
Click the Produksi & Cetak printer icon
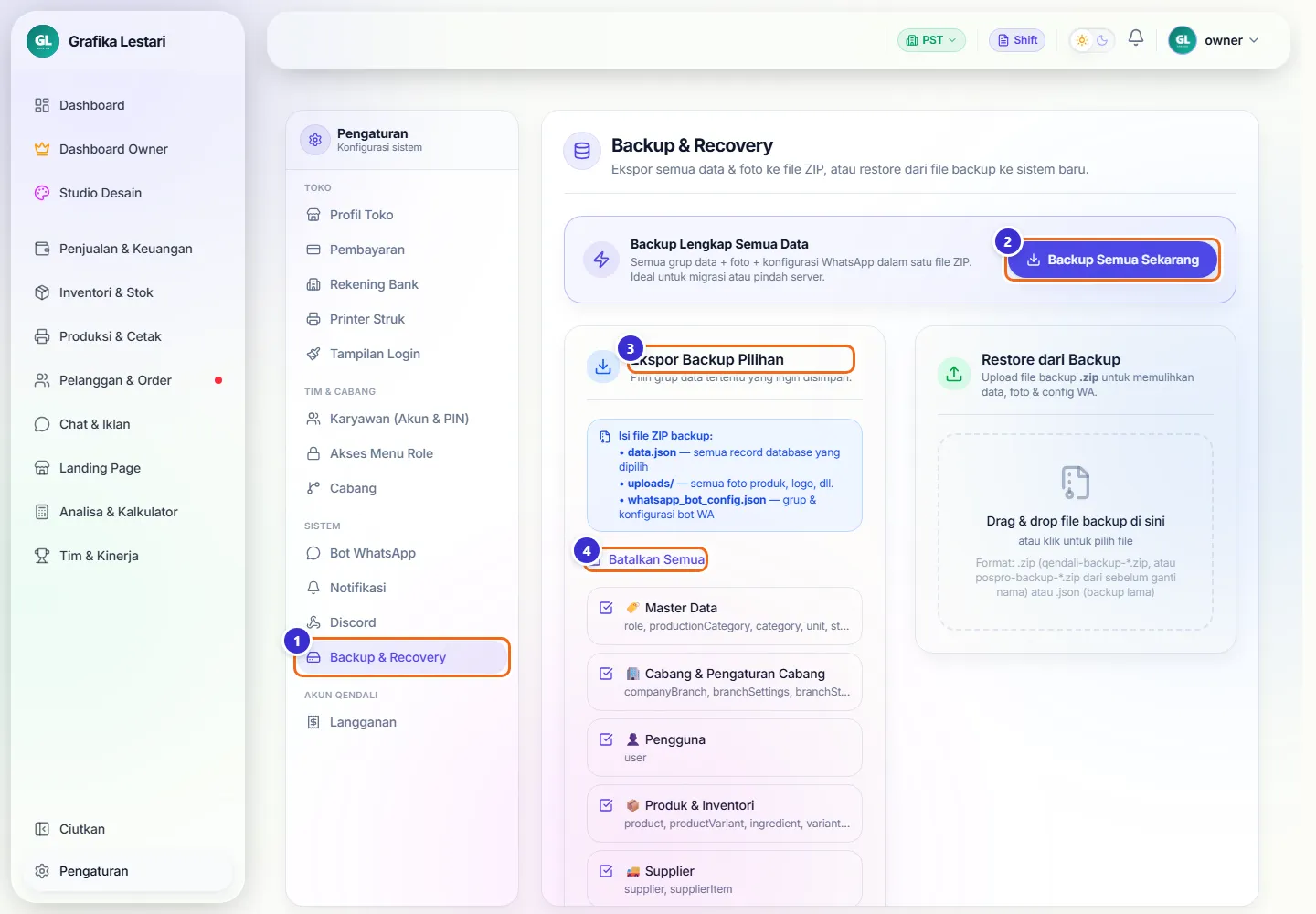[42, 336]
